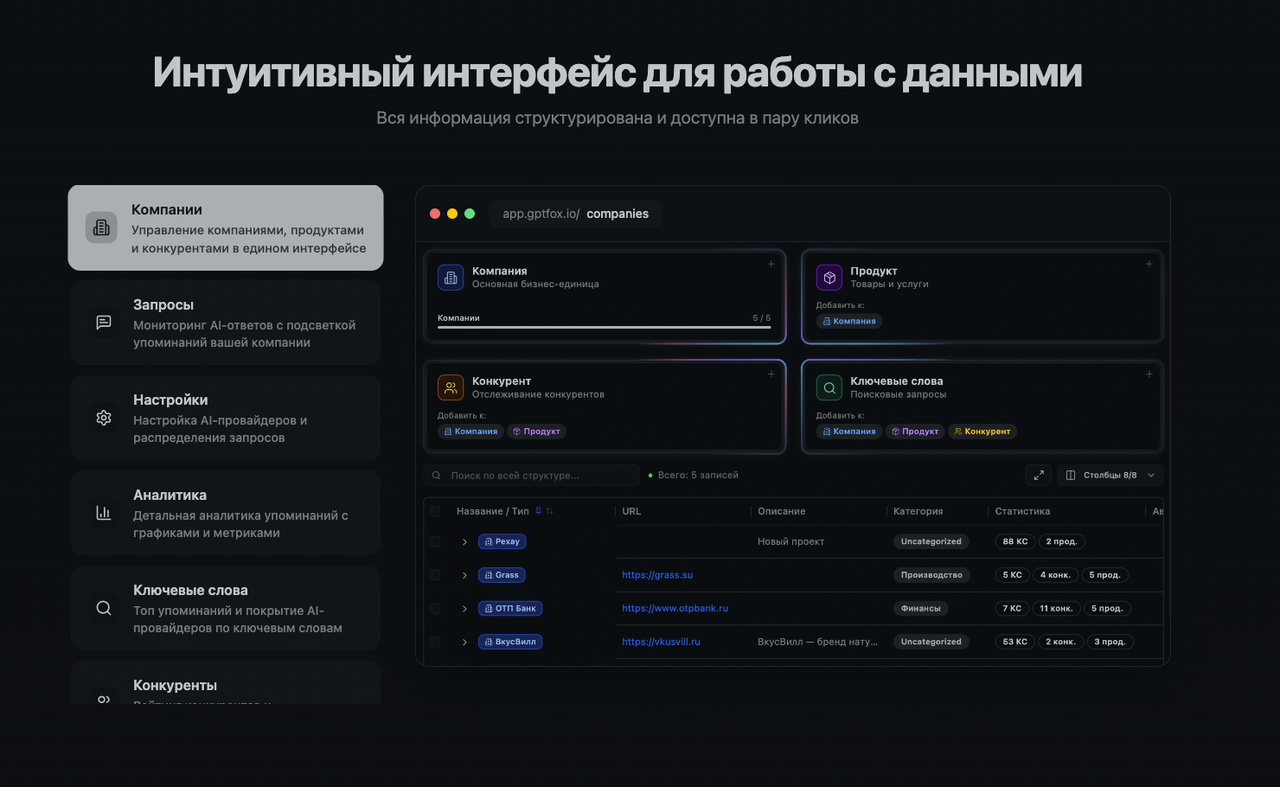The image size is (1280, 787).
Task: Toggle the select-all checkbox in table header
Action: [x=434, y=510]
